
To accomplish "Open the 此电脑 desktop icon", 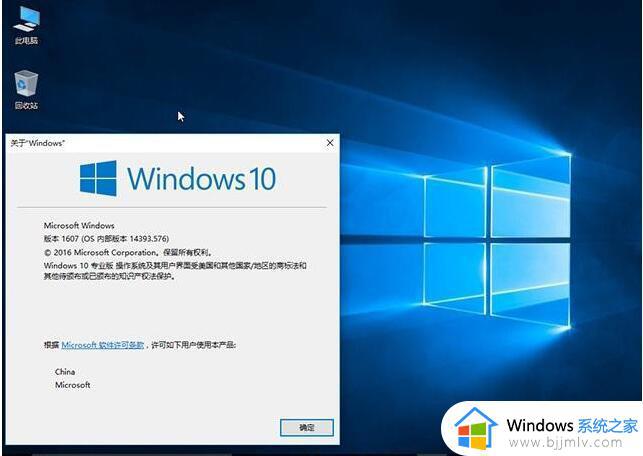I will click(26, 24).
